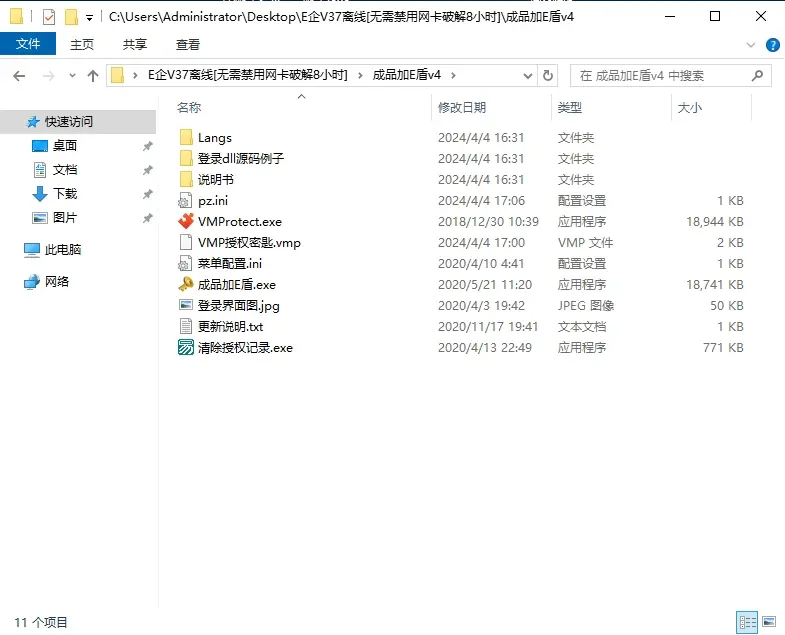Viewport: 785px width, 635px height.
Task: Open 桌面 in the sidebar
Action: [65, 146]
